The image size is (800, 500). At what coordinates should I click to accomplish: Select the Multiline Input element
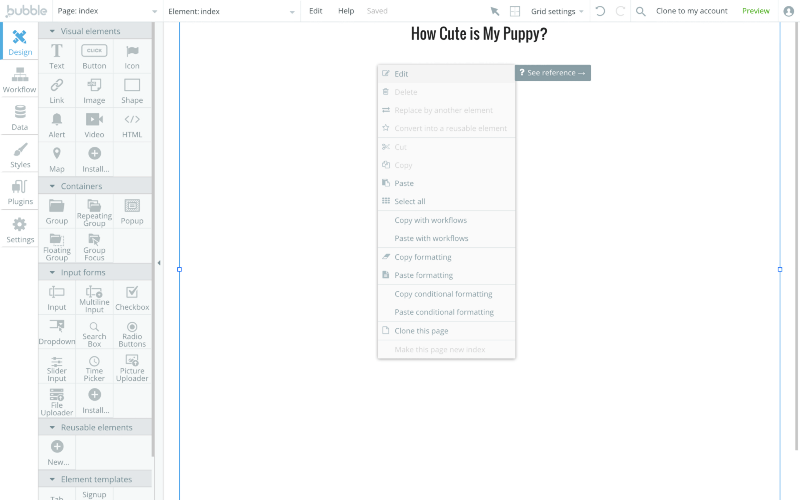[x=94, y=298]
